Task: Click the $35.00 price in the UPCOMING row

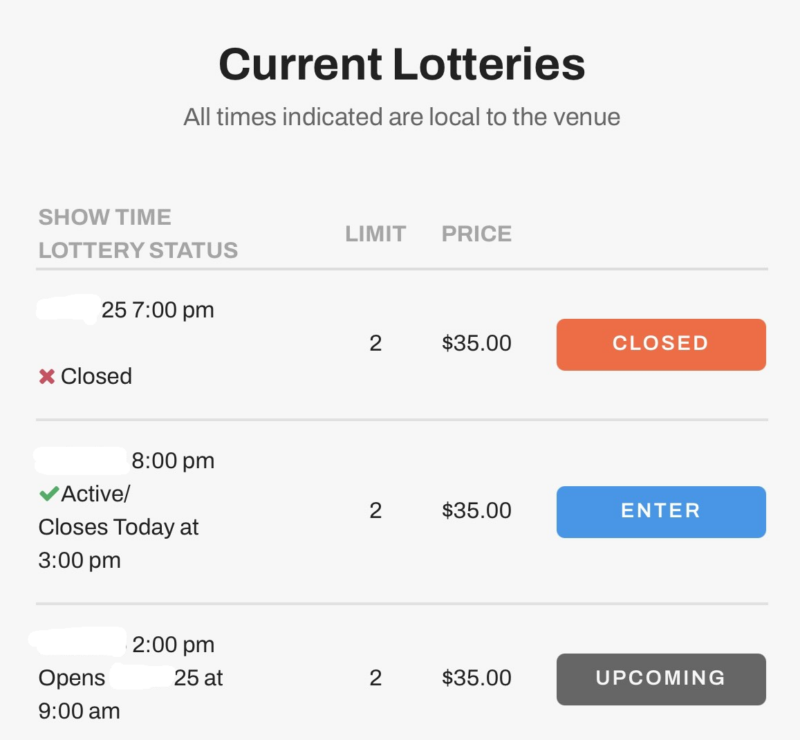Action: coord(476,678)
